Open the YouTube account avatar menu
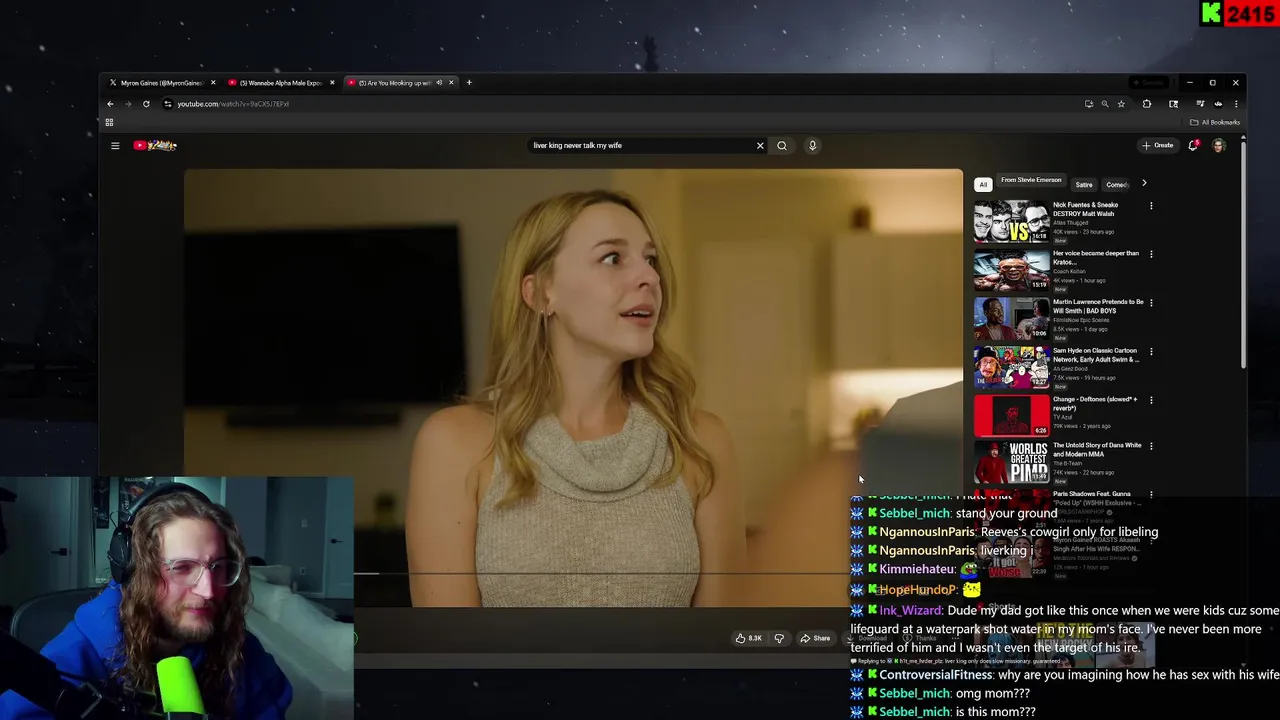The height and width of the screenshot is (720, 1280). click(x=1218, y=145)
